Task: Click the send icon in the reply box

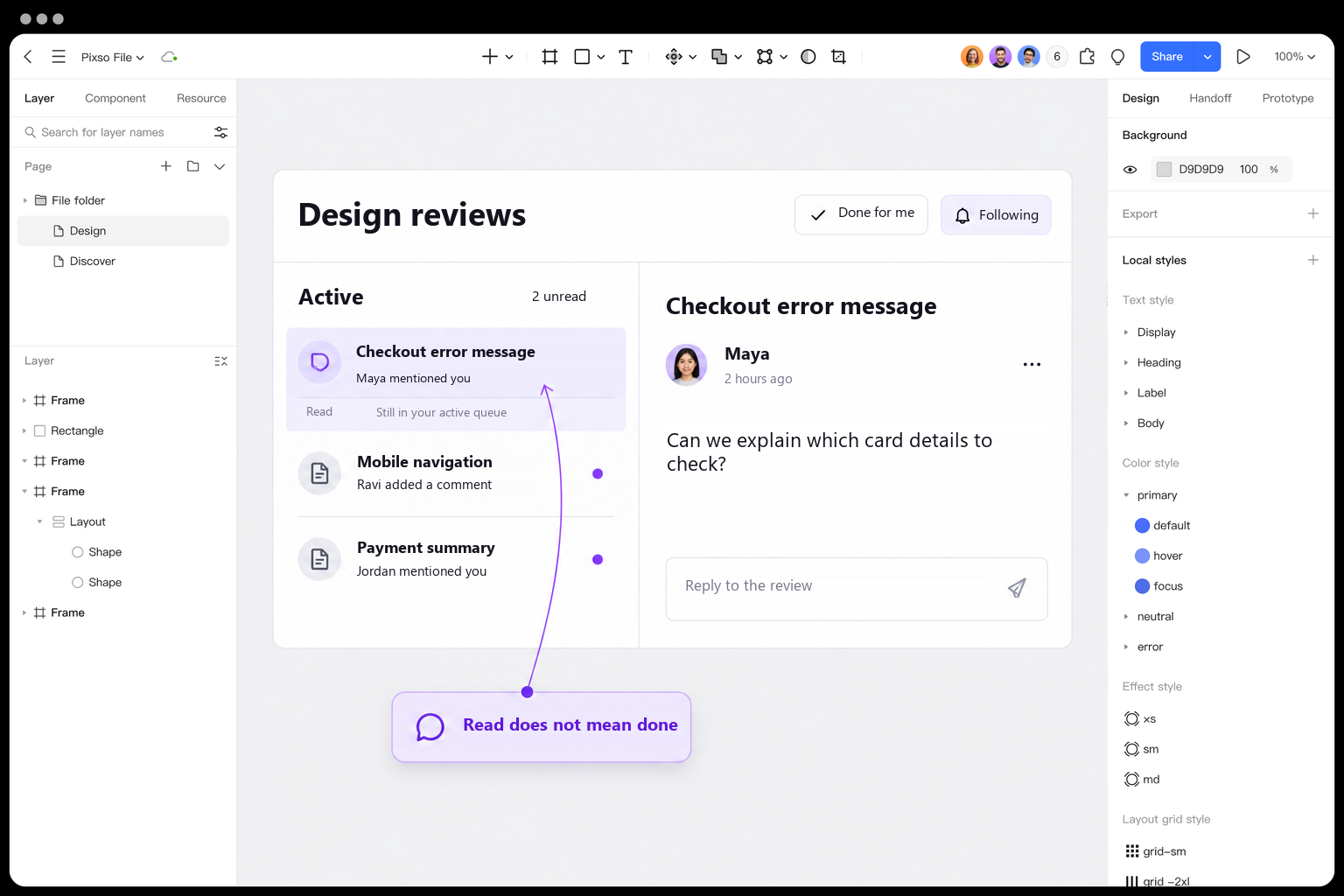Action: pyautogui.click(x=1017, y=588)
